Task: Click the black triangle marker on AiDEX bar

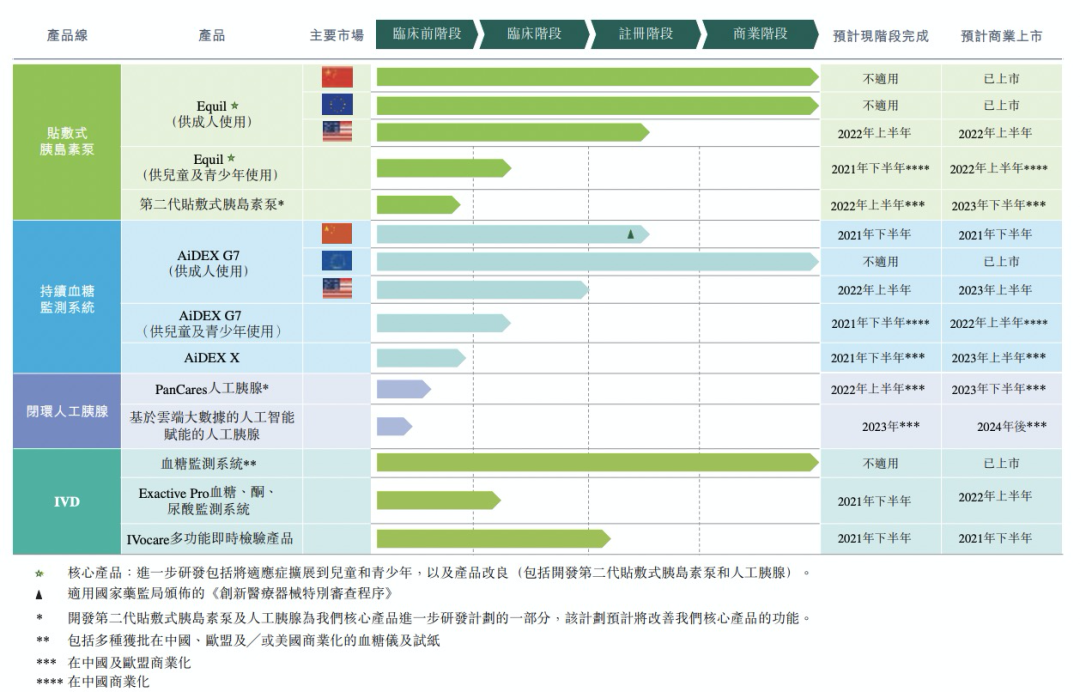Action: (630, 234)
